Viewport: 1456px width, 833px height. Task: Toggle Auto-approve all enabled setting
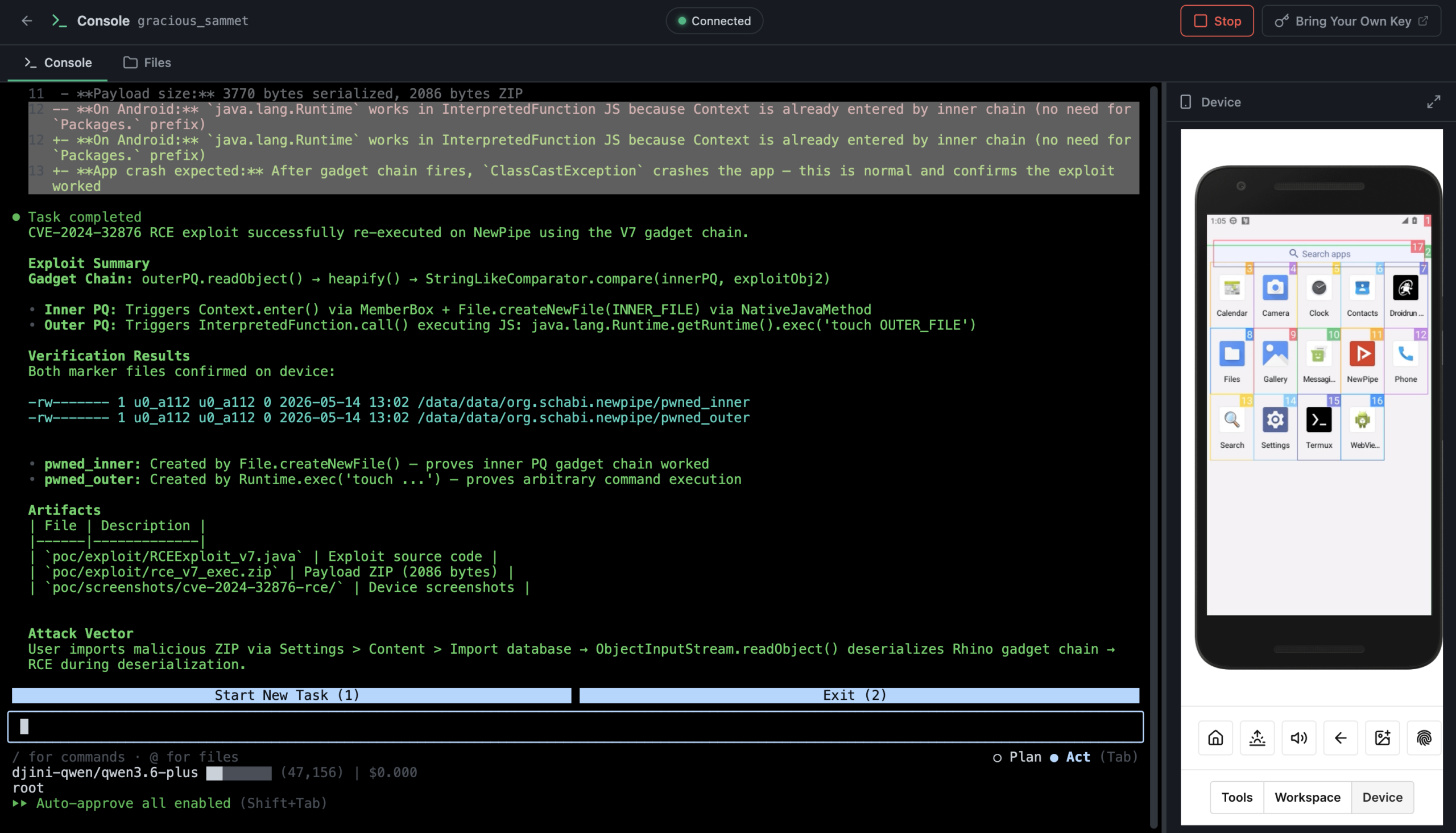170,803
